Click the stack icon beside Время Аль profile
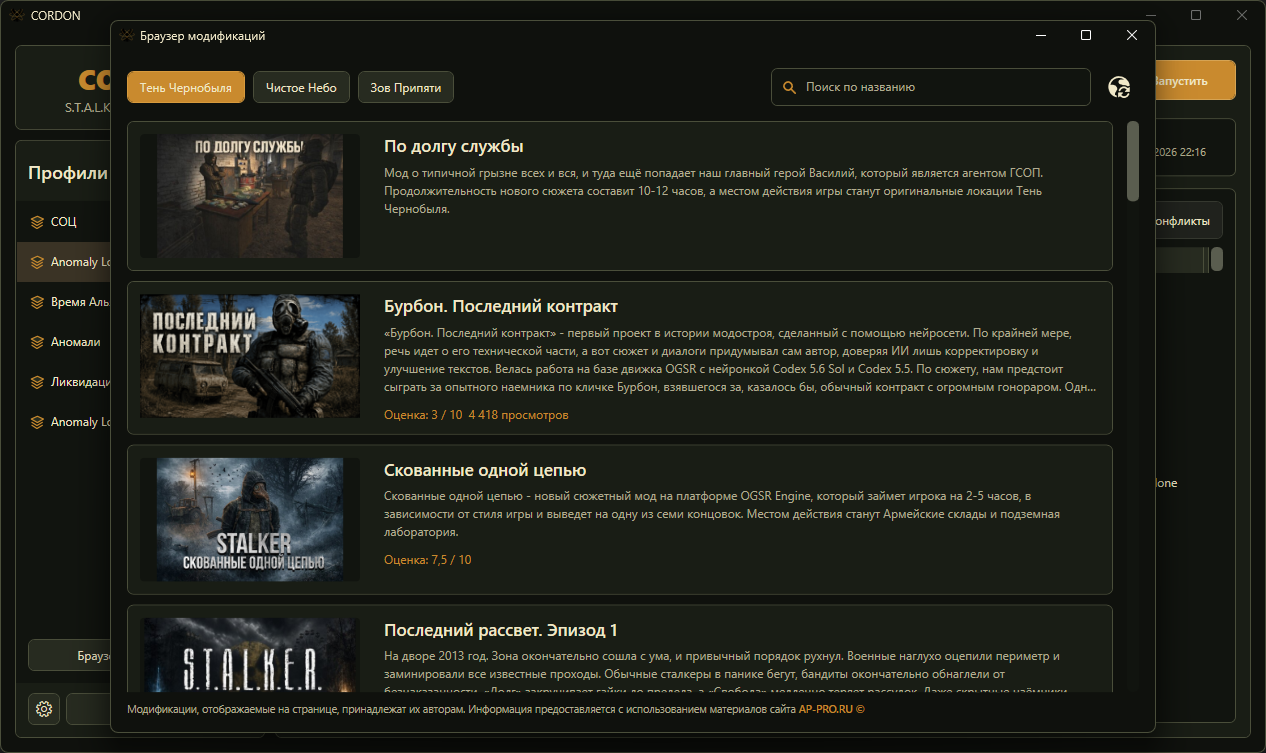 click(x=37, y=302)
